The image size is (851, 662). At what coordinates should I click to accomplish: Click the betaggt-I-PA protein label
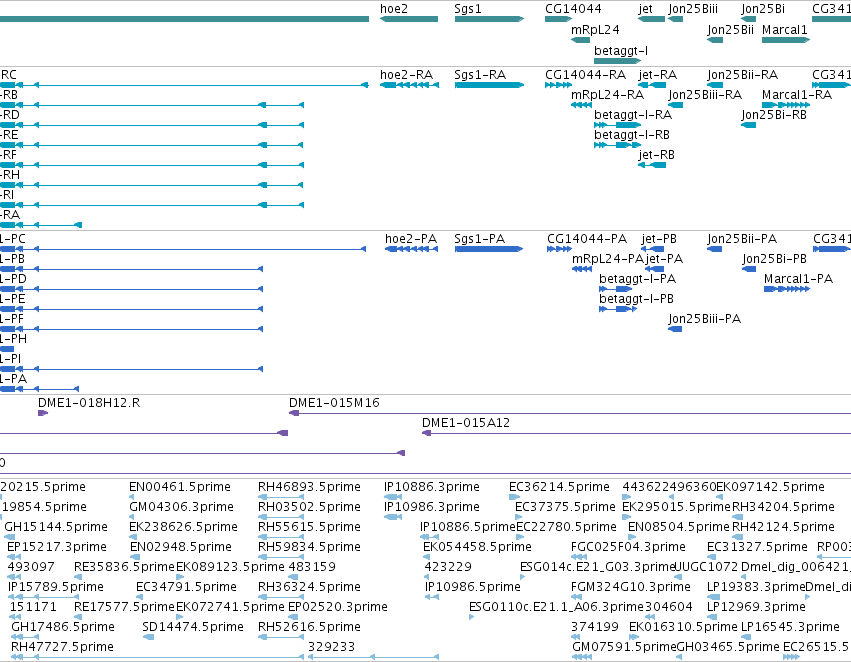pos(637,279)
